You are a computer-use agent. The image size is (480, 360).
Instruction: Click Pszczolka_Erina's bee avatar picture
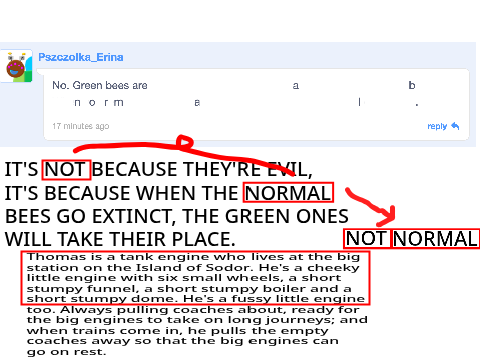pos(17,66)
